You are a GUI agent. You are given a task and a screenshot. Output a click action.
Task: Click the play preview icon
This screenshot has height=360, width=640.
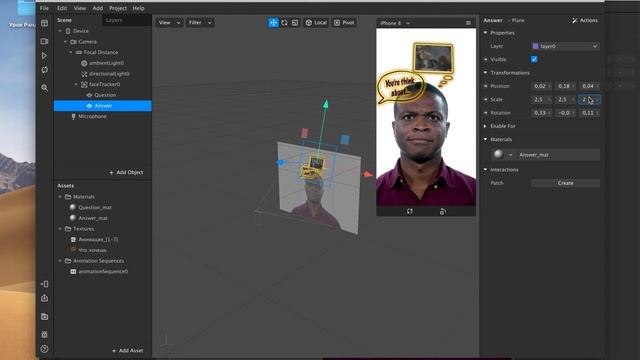coord(44,56)
